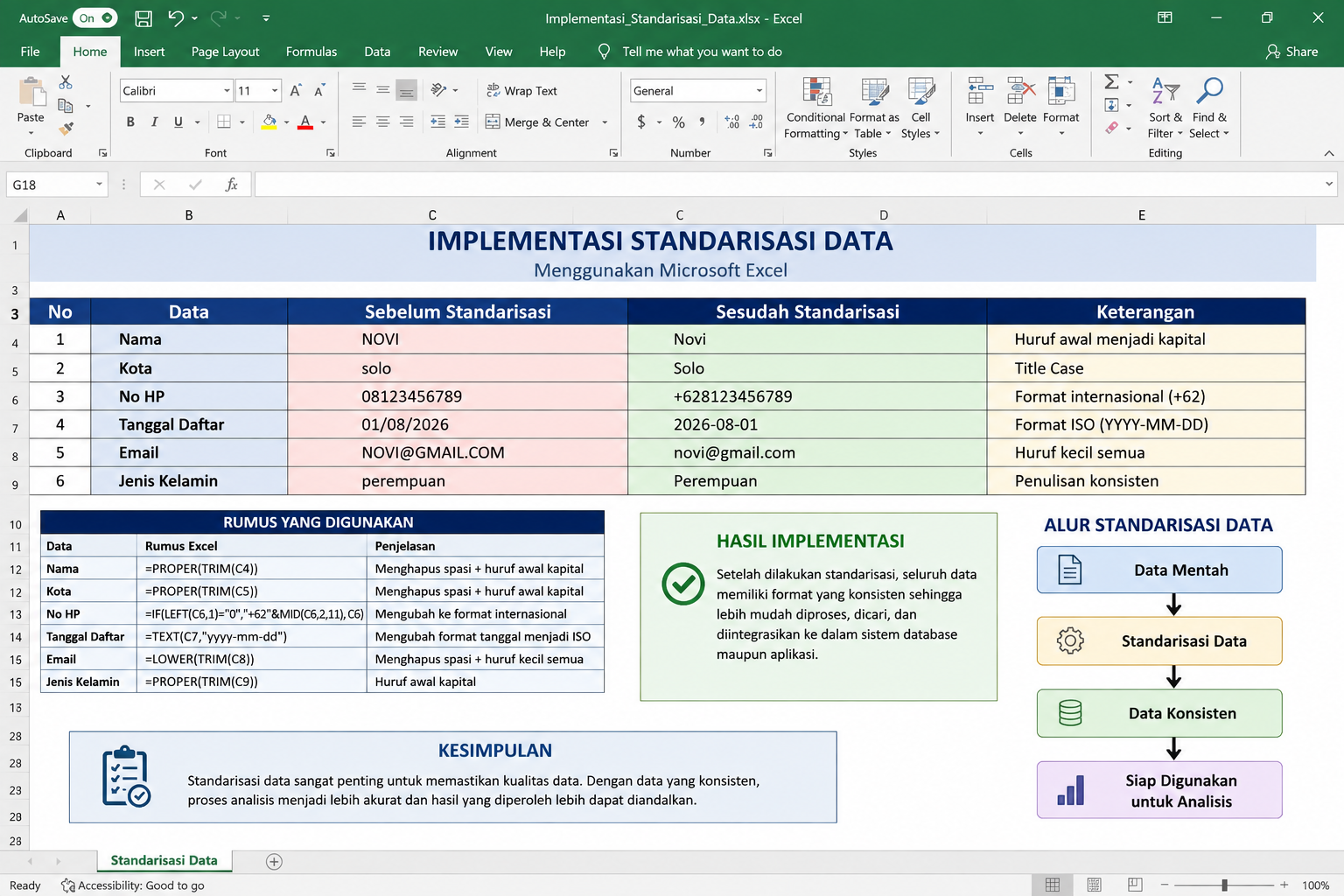This screenshot has width=1344, height=896.
Task: Switch to the Insert tab
Action: pos(149,52)
